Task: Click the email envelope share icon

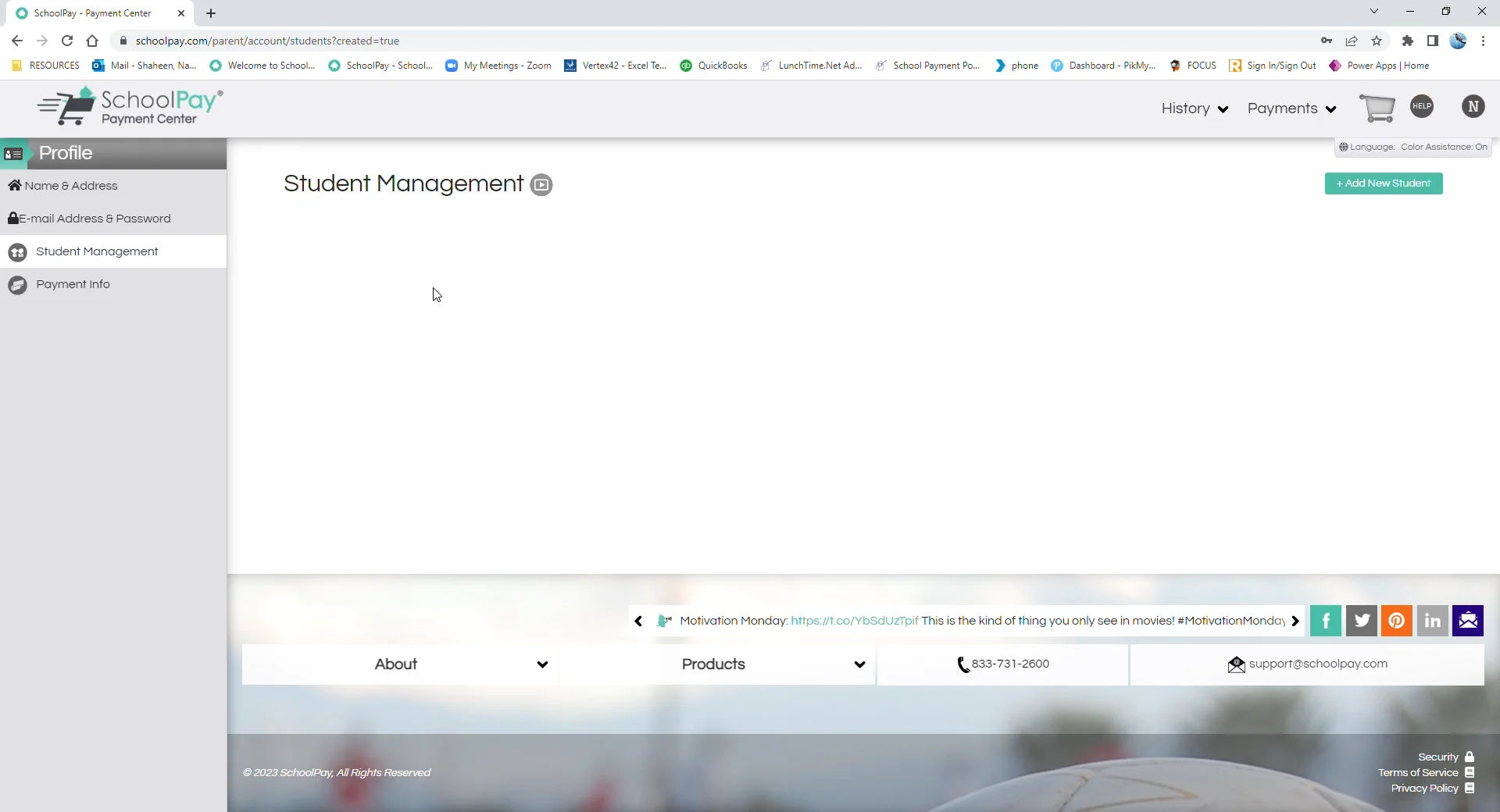Action: pos(1468,621)
